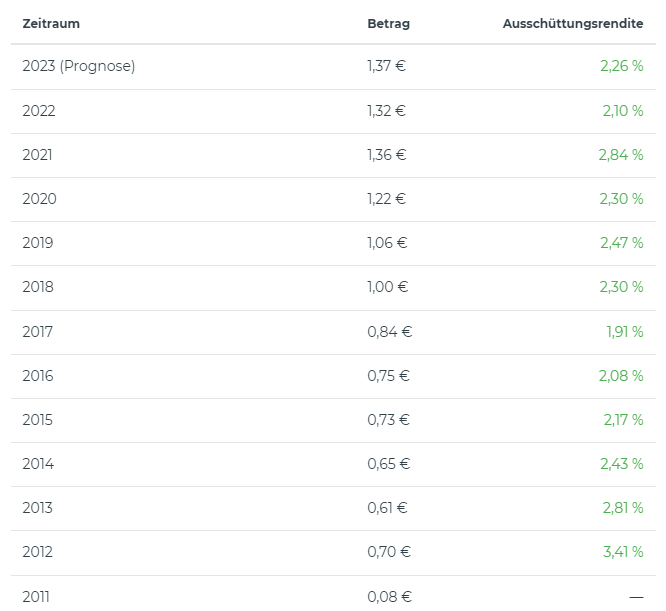The width and height of the screenshot is (666, 611).
Task: Click the 3,41 % yield for 2012
Action: point(622,552)
